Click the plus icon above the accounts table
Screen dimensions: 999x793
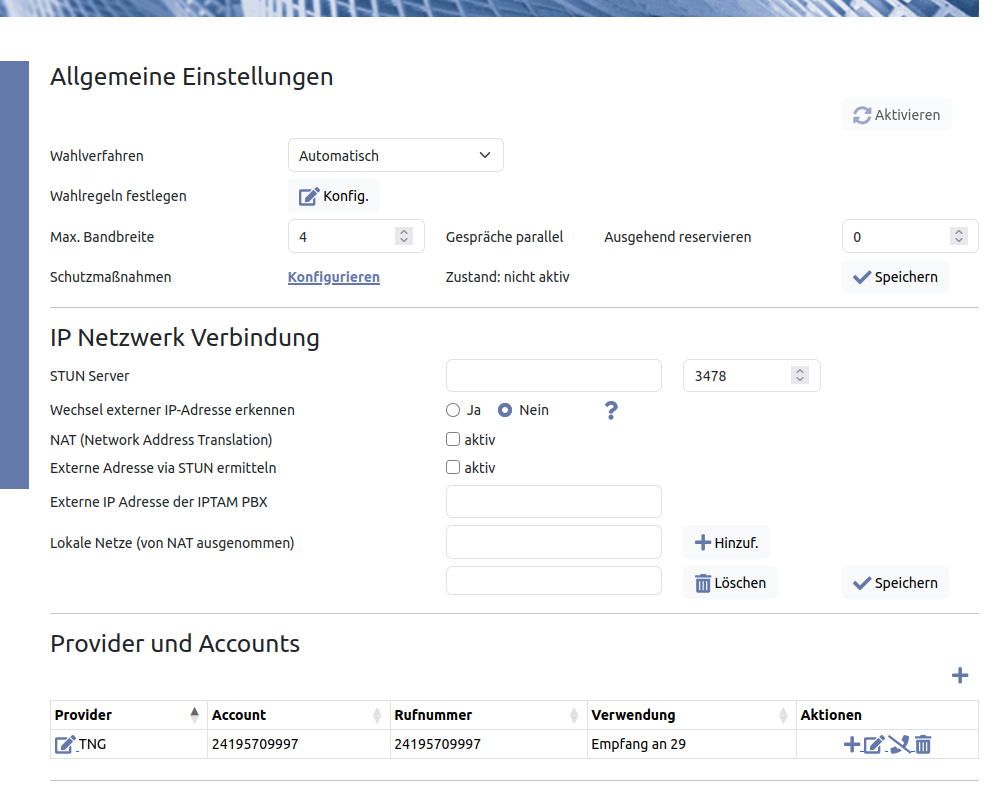tap(959, 676)
